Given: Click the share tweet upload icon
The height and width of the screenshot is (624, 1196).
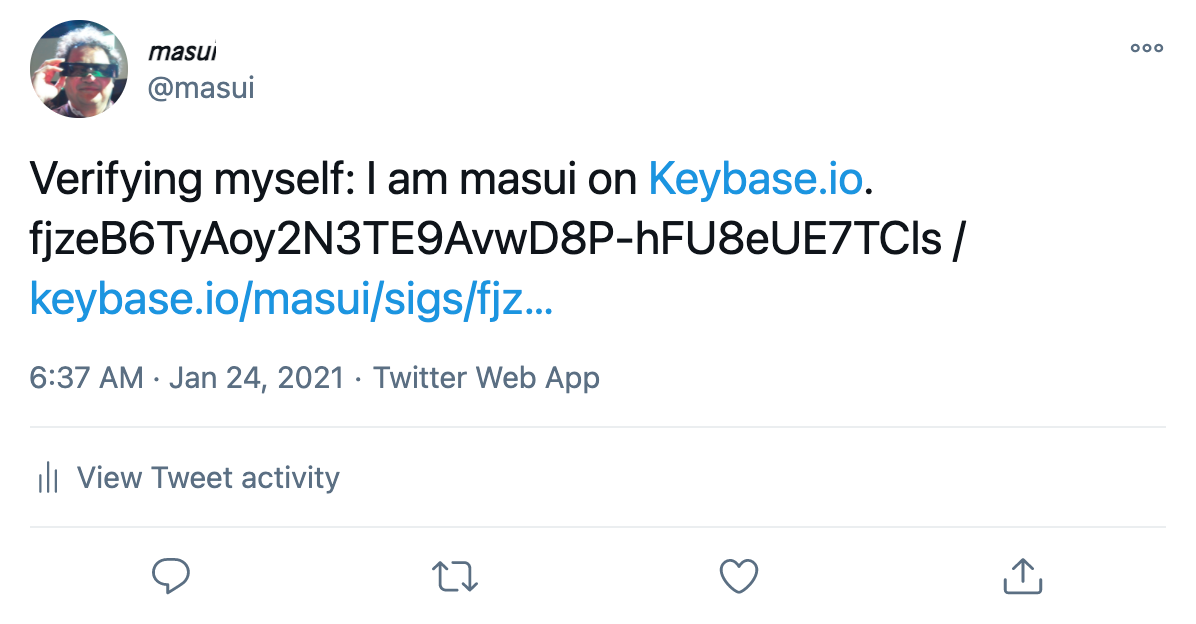Looking at the screenshot, I should 1022,575.
